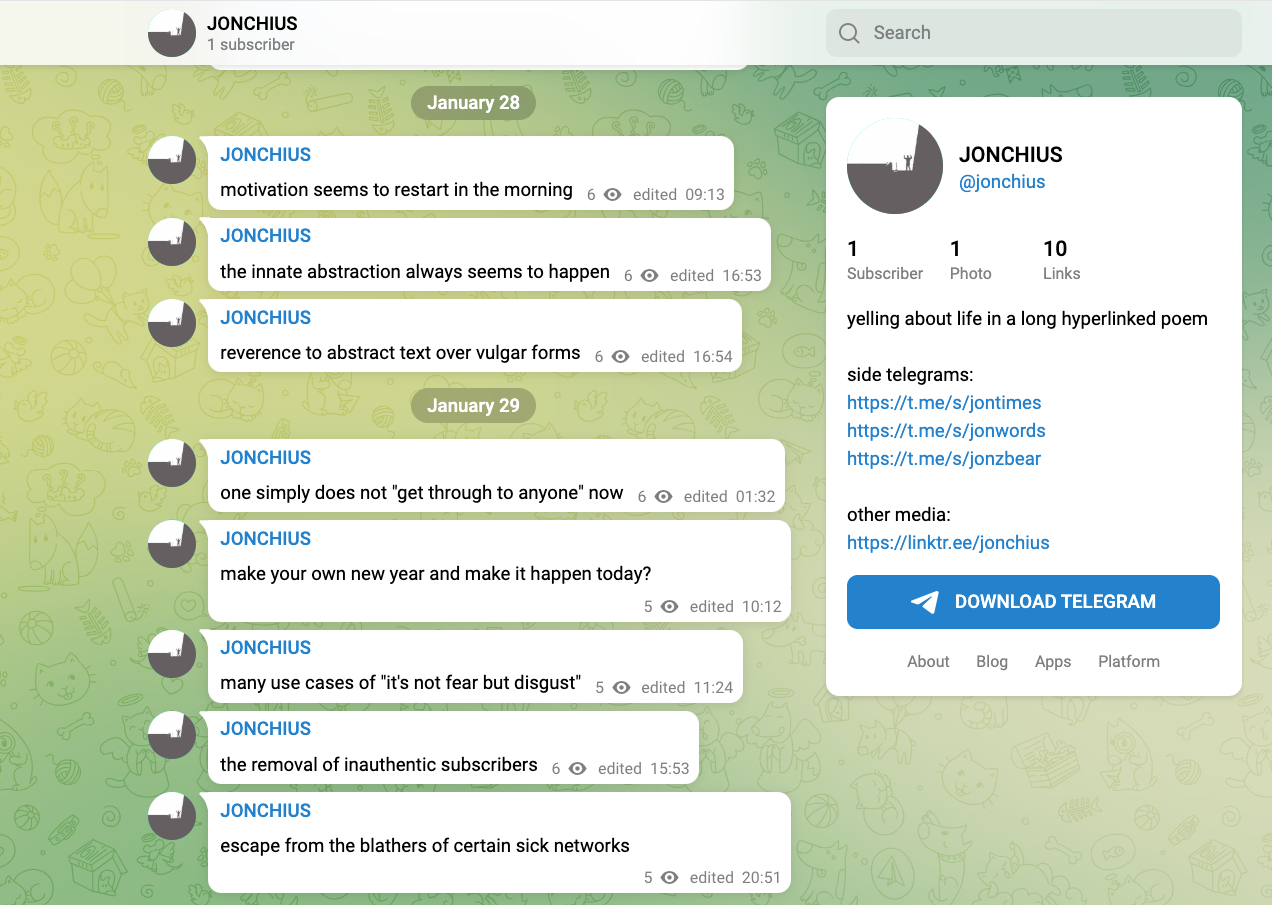Click avatar beside "get through to anyone" message

pyautogui.click(x=172, y=463)
